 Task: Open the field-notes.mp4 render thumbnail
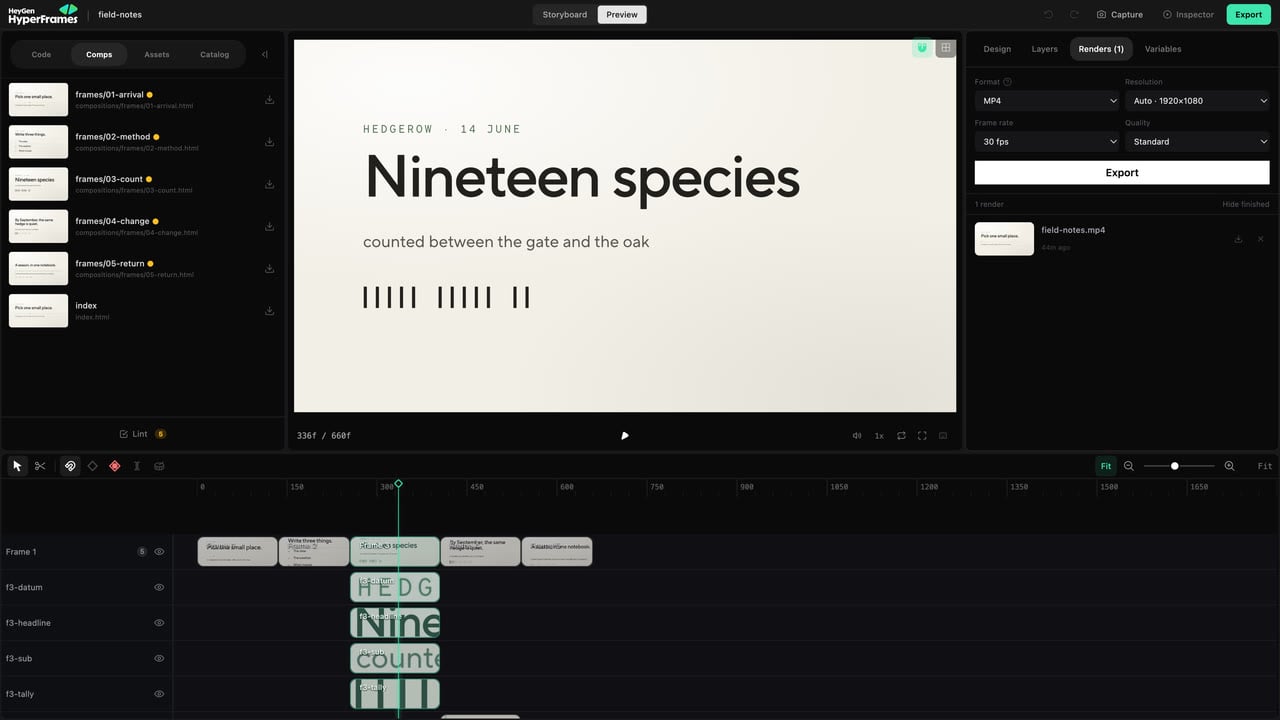point(1004,239)
